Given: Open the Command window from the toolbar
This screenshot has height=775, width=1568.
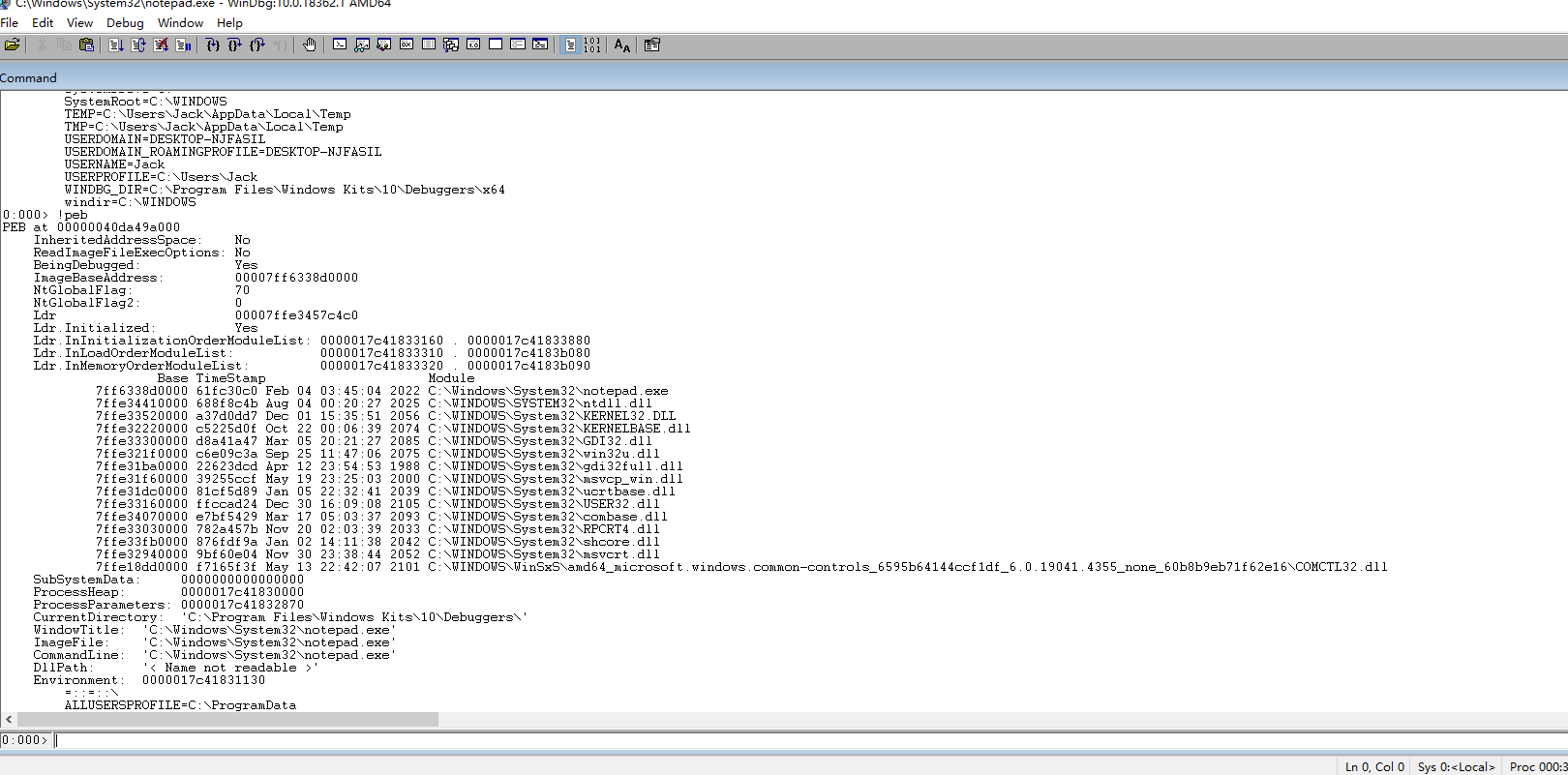Looking at the screenshot, I should (340, 45).
